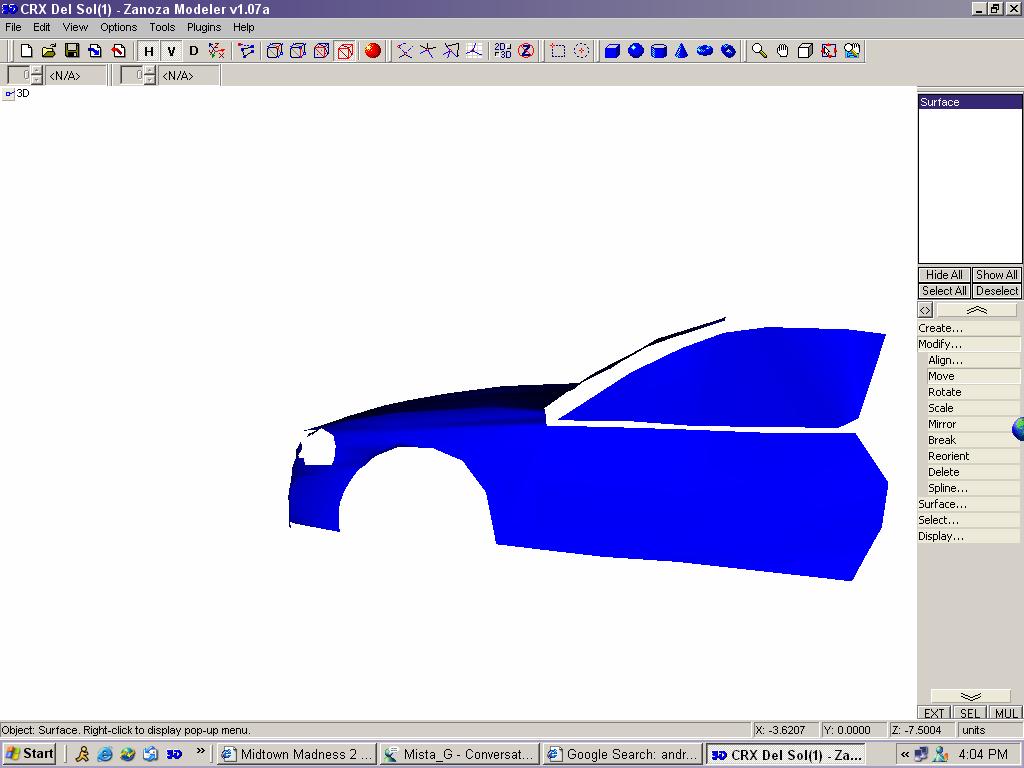Click the red sphere material icon

tap(373, 51)
